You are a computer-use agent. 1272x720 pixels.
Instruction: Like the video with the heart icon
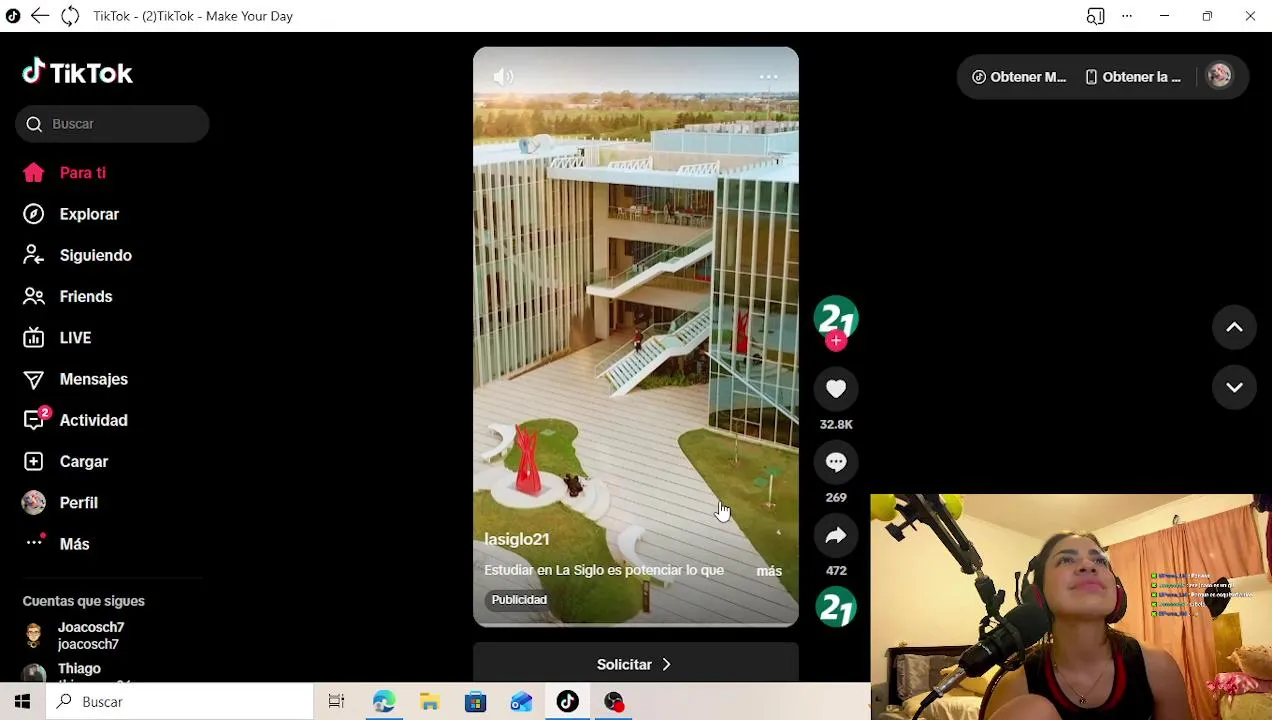(836, 389)
